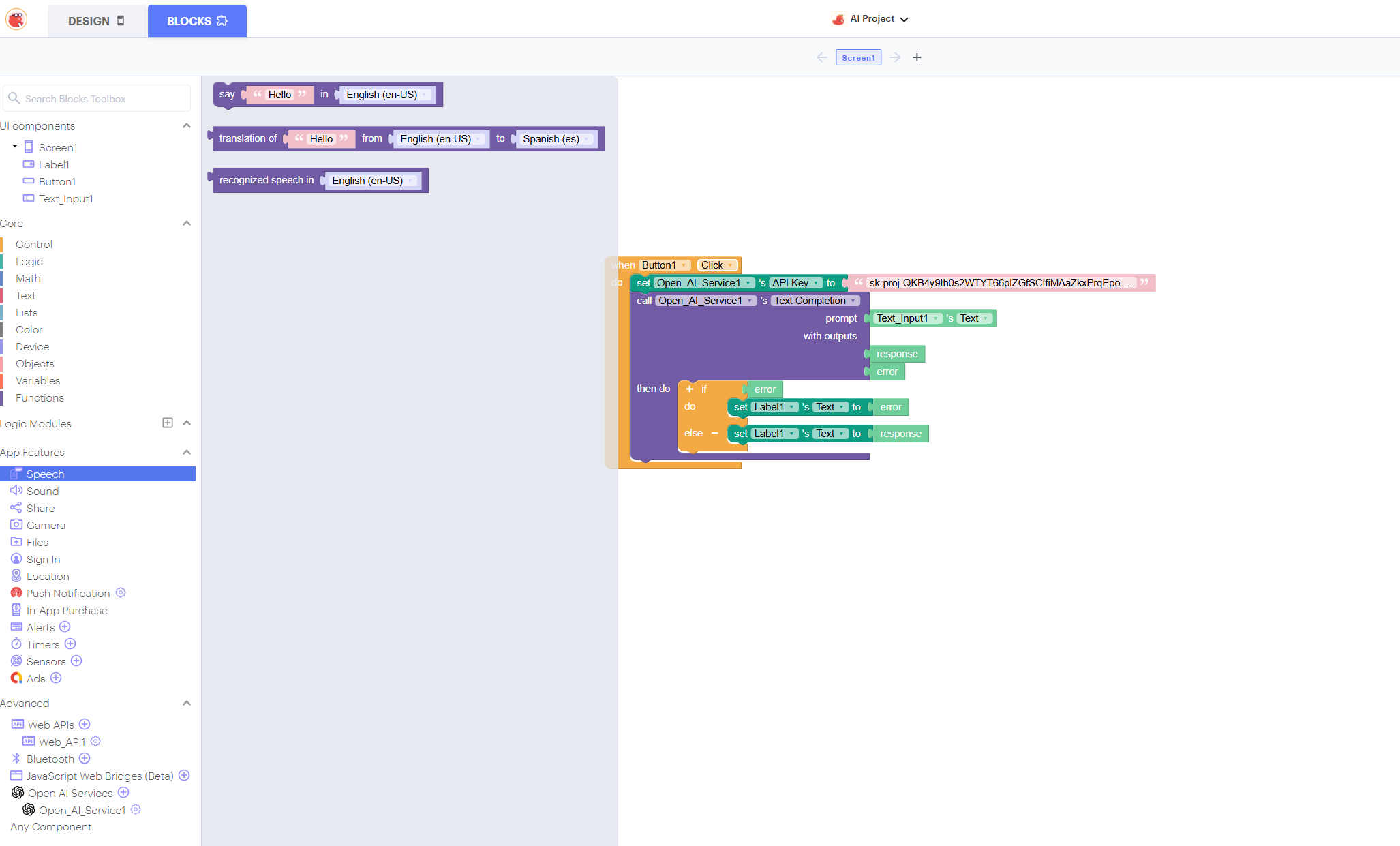This screenshot has height=846, width=1400.
Task: Add an Open AI Services component
Action: coord(123,792)
